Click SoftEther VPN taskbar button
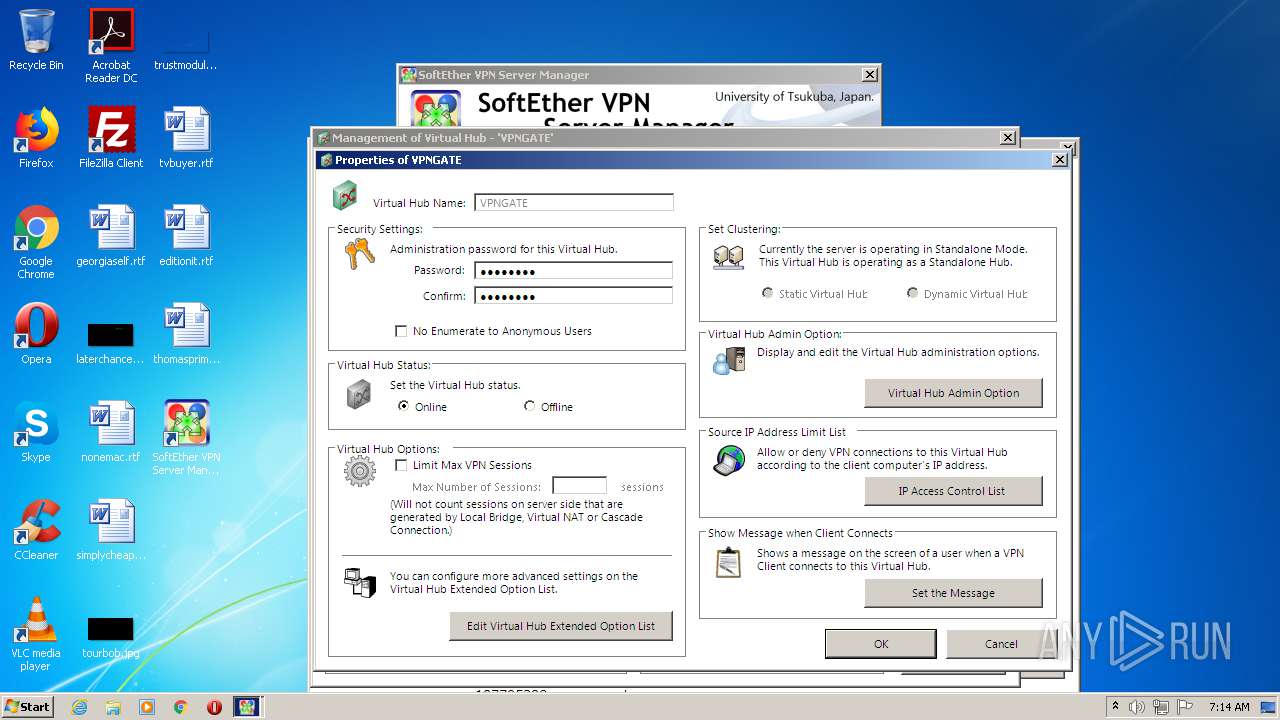The height and width of the screenshot is (720, 1280). point(246,707)
